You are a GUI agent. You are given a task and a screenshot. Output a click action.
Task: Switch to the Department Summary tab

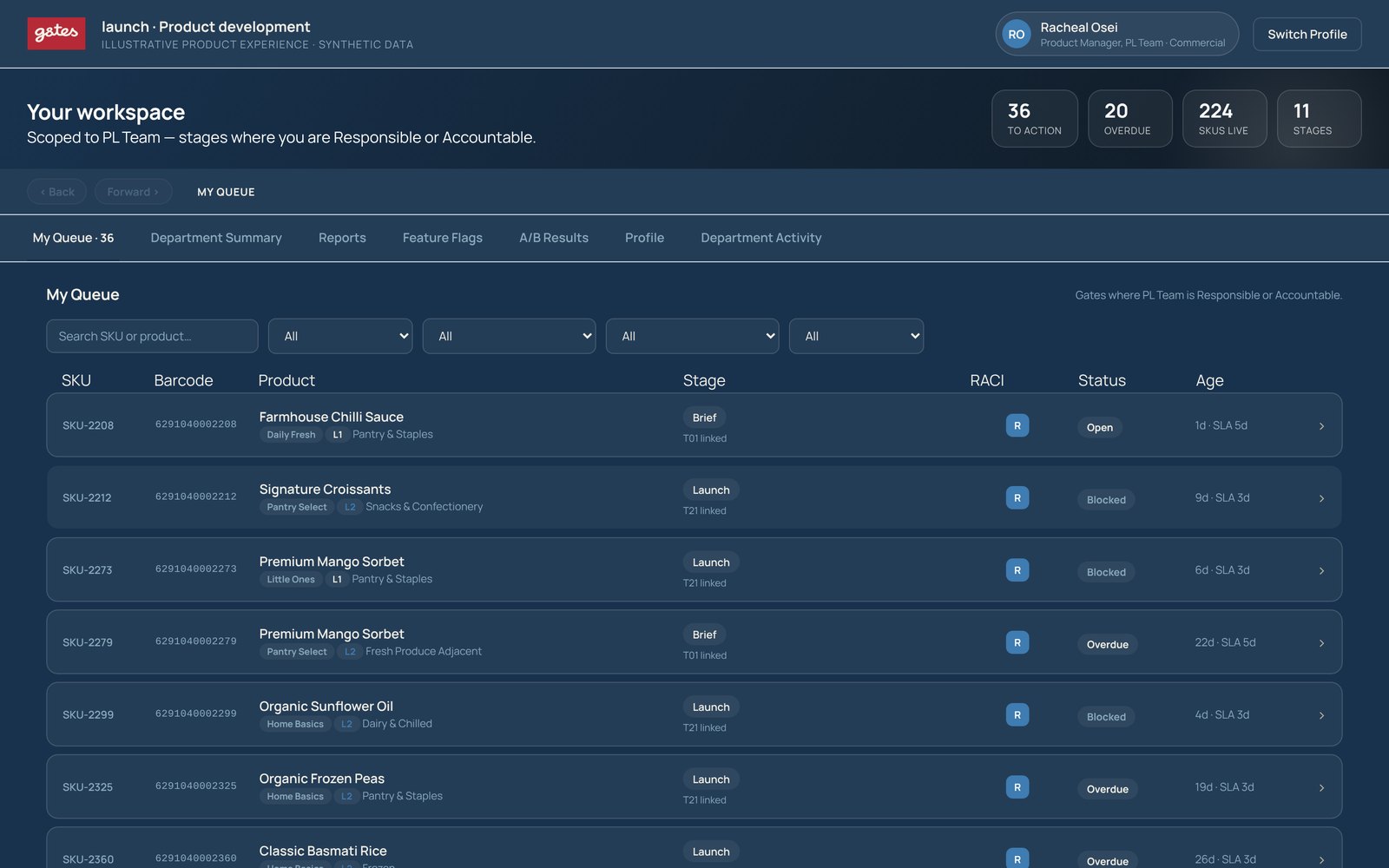tap(216, 238)
